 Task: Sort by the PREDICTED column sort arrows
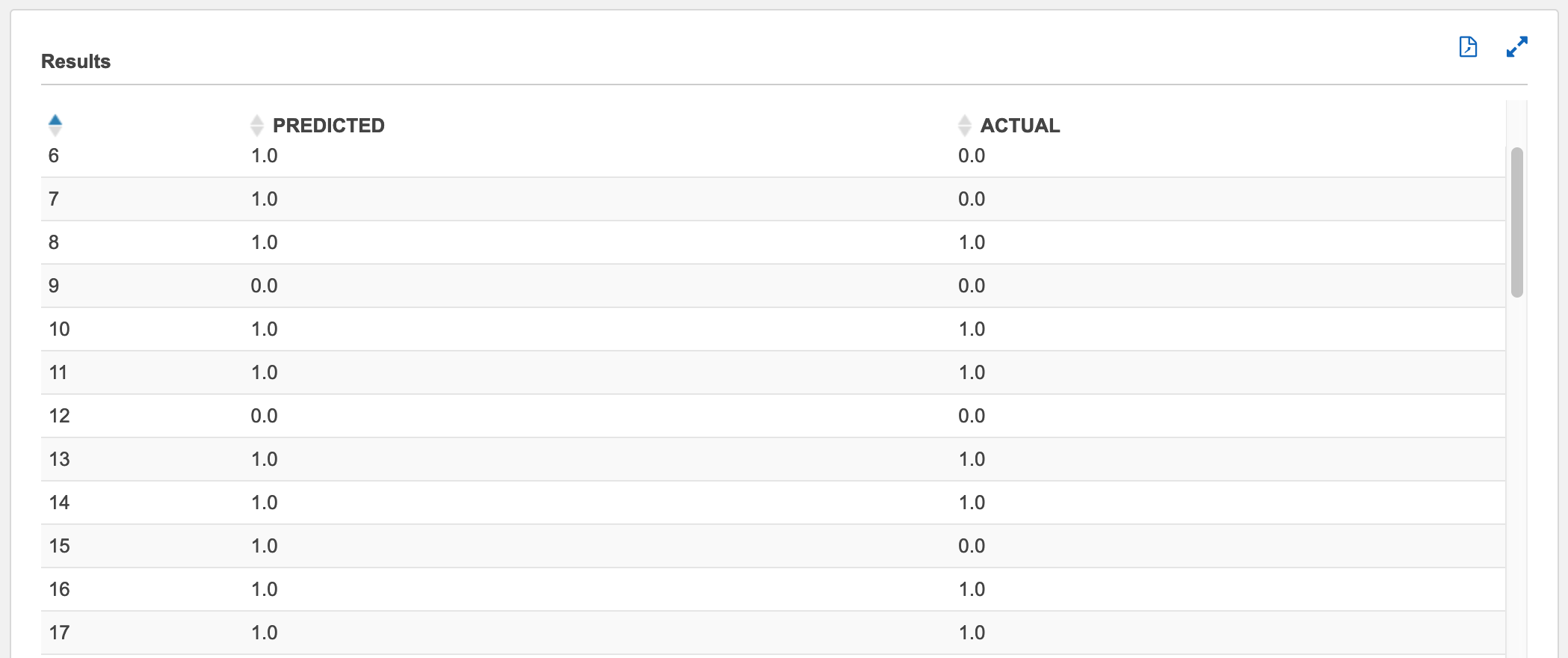tap(257, 125)
